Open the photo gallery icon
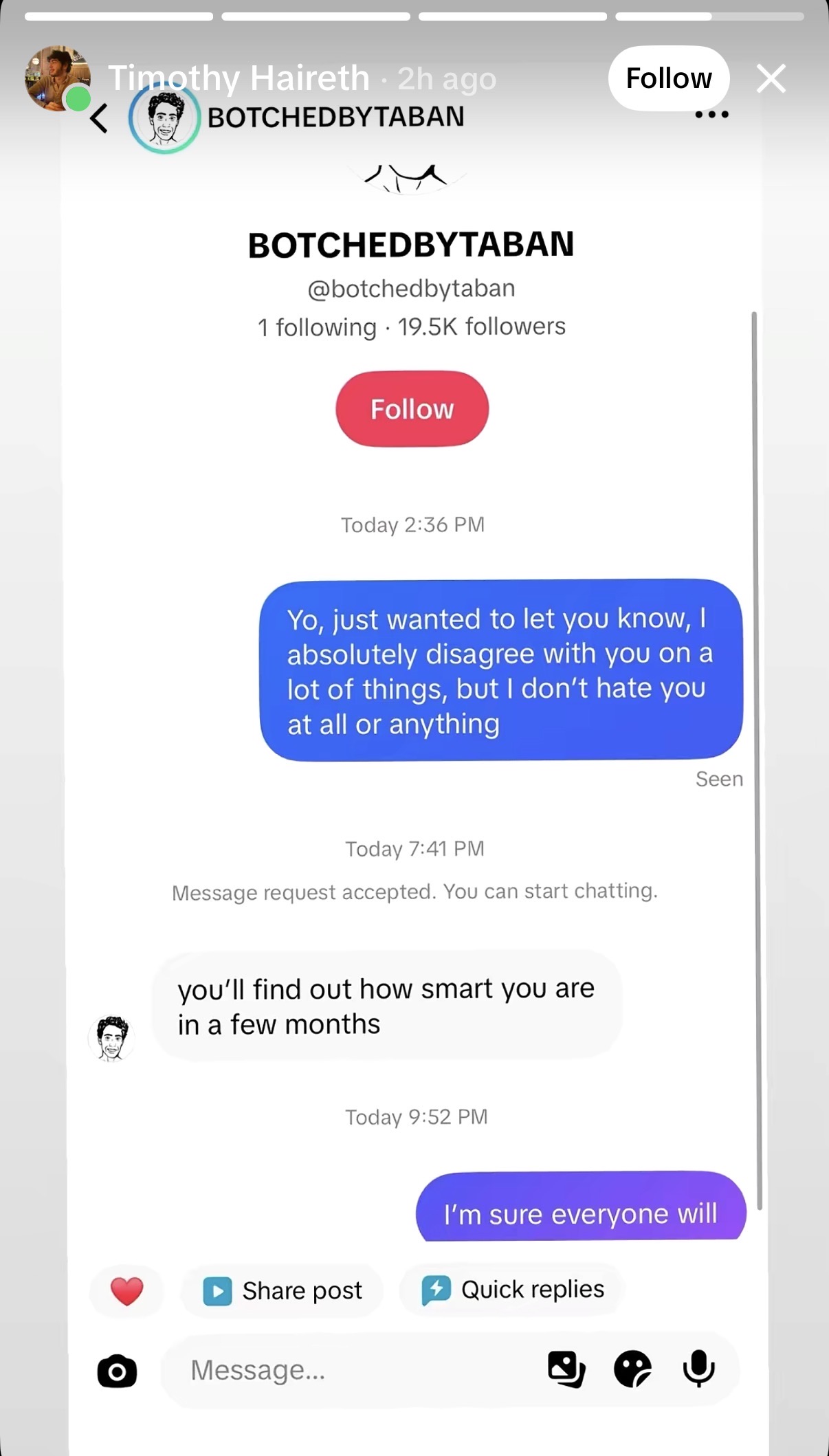 566,1369
